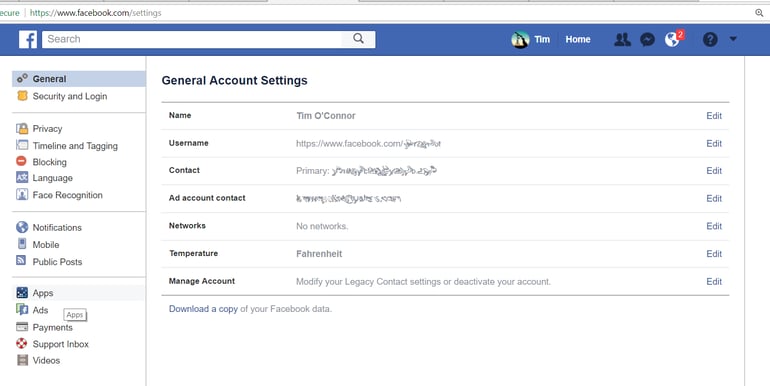The image size is (770, 386).
Task: Click the Timeline and Tagging icon
Action: click(22, 145)
